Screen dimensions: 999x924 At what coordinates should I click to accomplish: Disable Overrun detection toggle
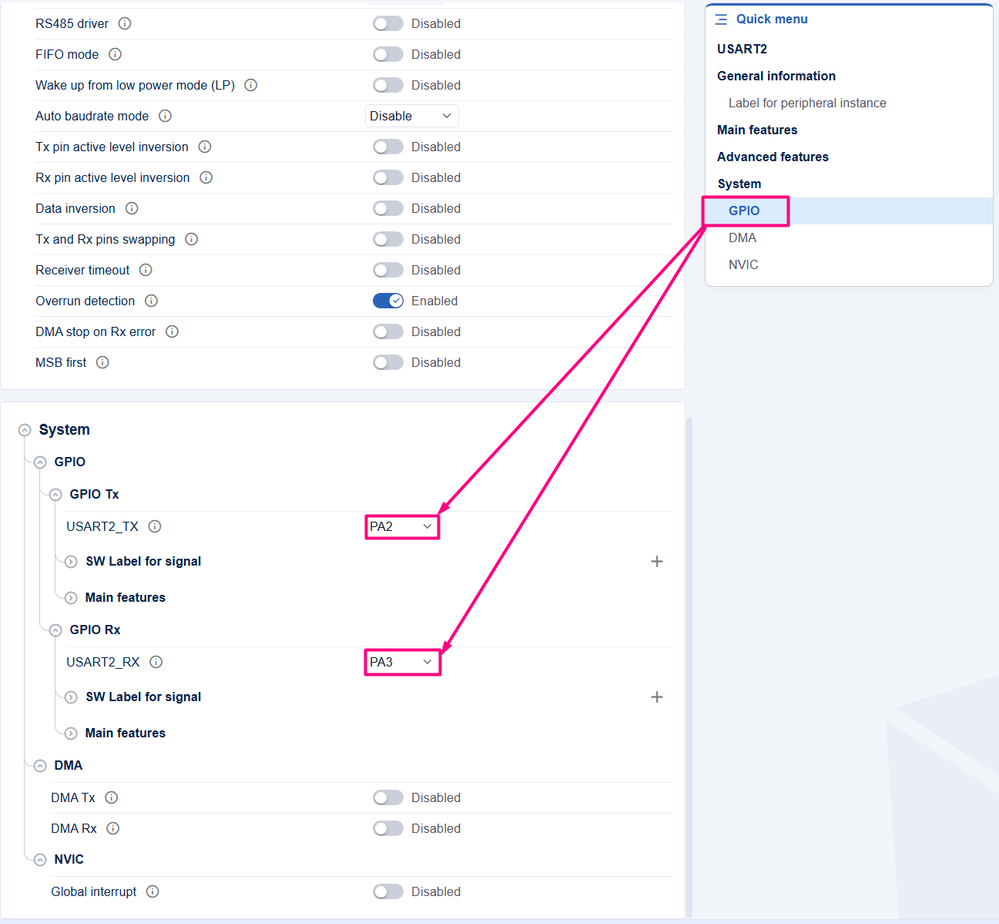point(388,301)
